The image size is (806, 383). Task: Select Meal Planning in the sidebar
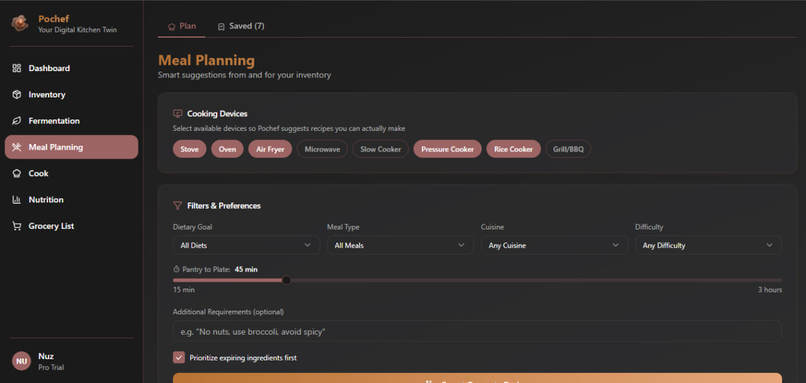[71, 147]
